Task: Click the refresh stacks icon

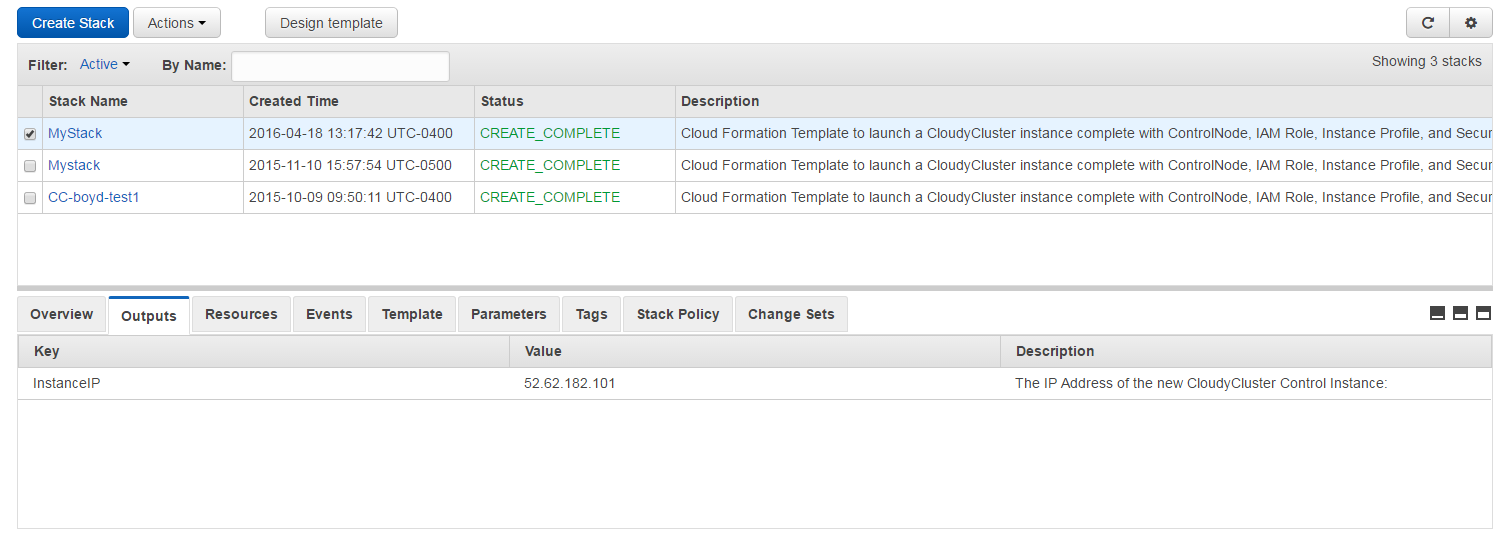Action: click(1427, 23)
